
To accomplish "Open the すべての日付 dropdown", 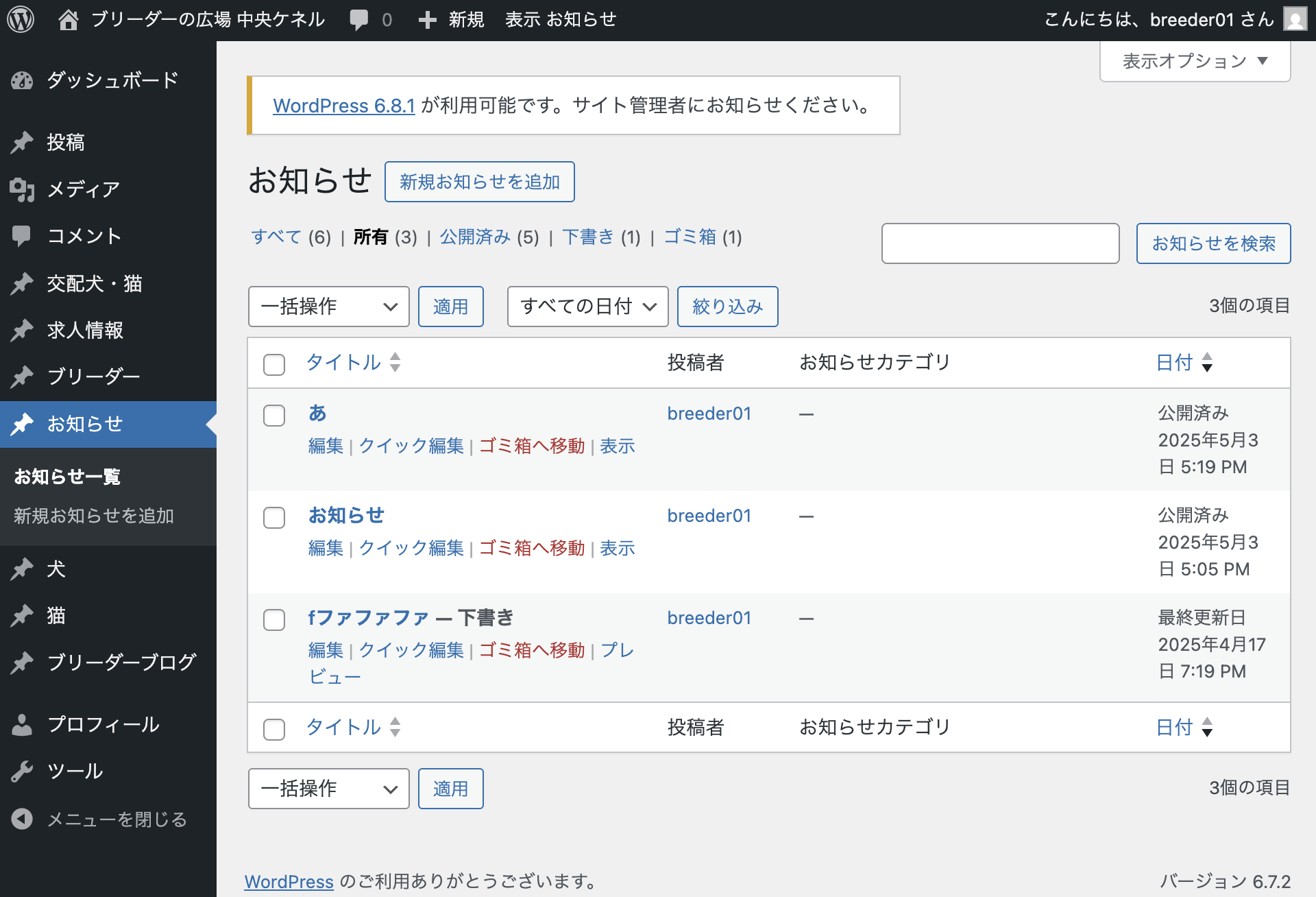I will pos(588,307).
